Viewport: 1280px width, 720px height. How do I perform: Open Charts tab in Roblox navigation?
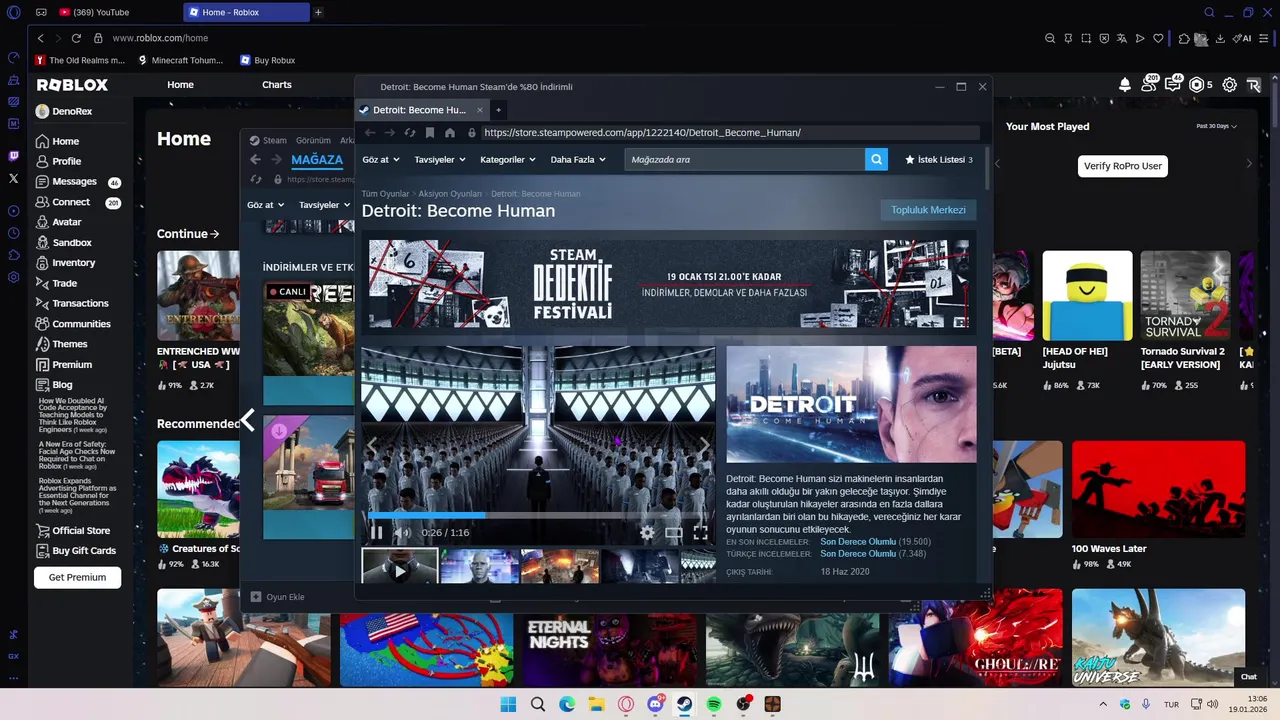pos(277,85)
